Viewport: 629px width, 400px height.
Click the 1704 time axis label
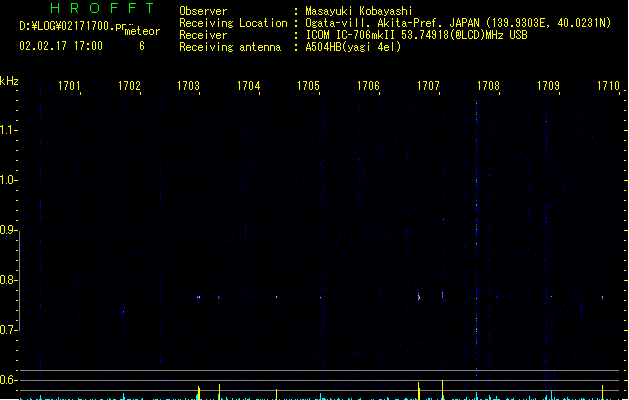(249, 86)
